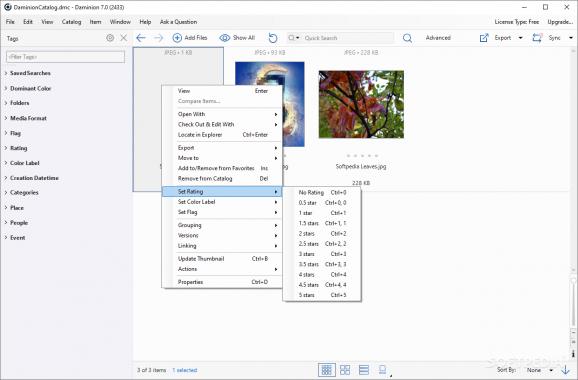Choose Update Thumbnail context item
Viewport: 578px width, 380px height.
pyautogui.click(x=222, y=258)
